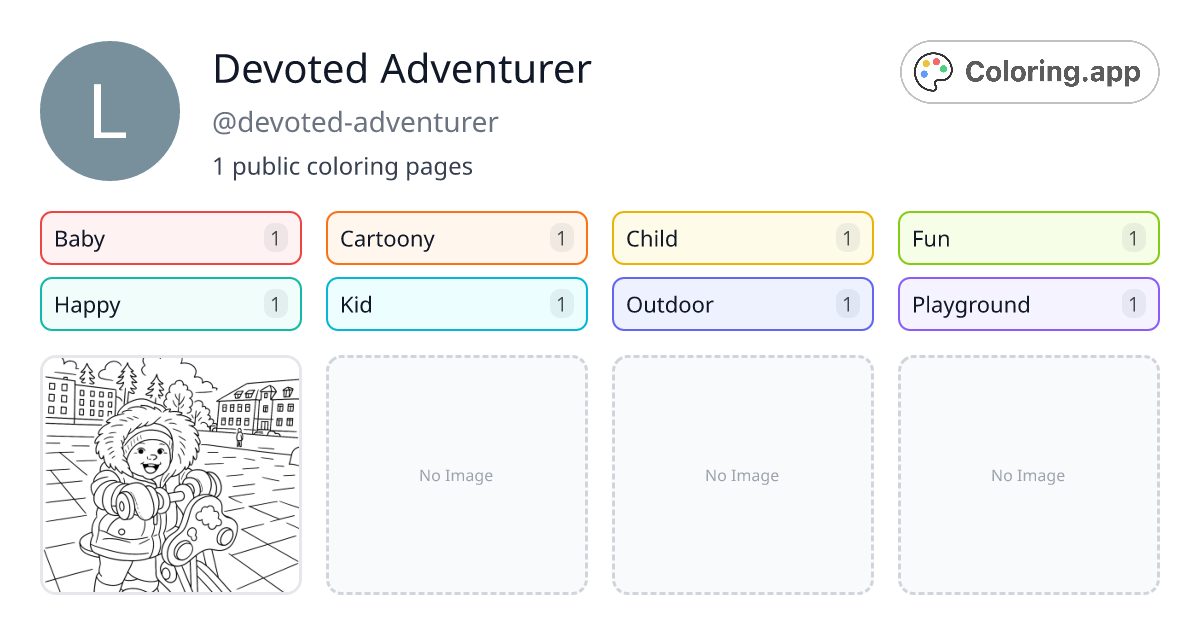Toggle the Baby category filter
The width and height of the screenshot is (1200, 630).
pyautogui.click(x=170, y=238)
